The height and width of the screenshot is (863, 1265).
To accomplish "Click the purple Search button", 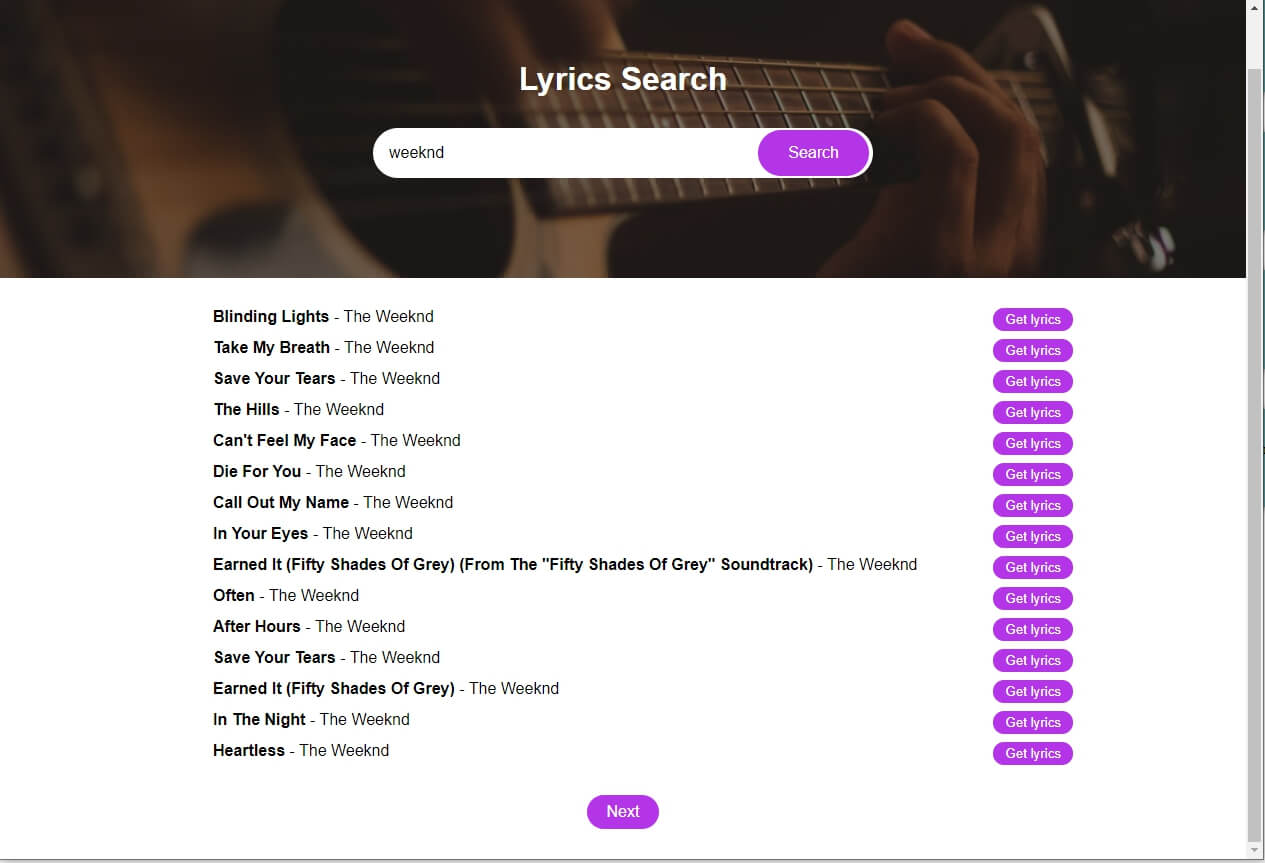I will point(813,153).
